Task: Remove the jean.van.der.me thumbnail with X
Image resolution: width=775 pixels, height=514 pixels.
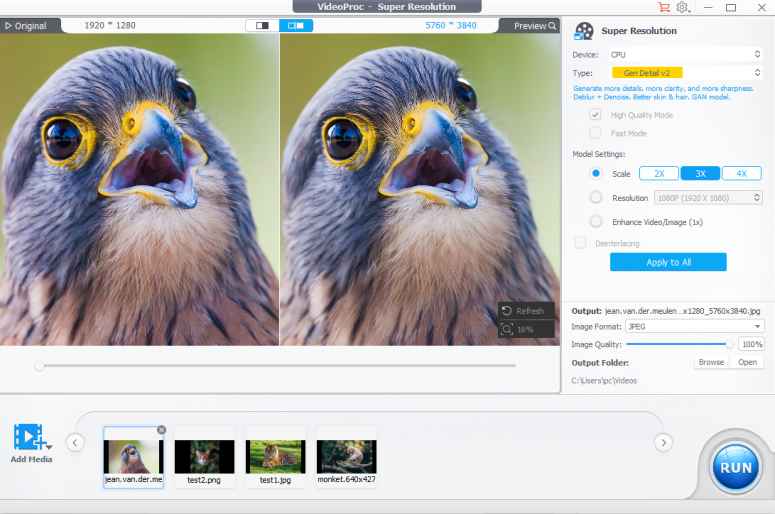Action: click(162, 429)
